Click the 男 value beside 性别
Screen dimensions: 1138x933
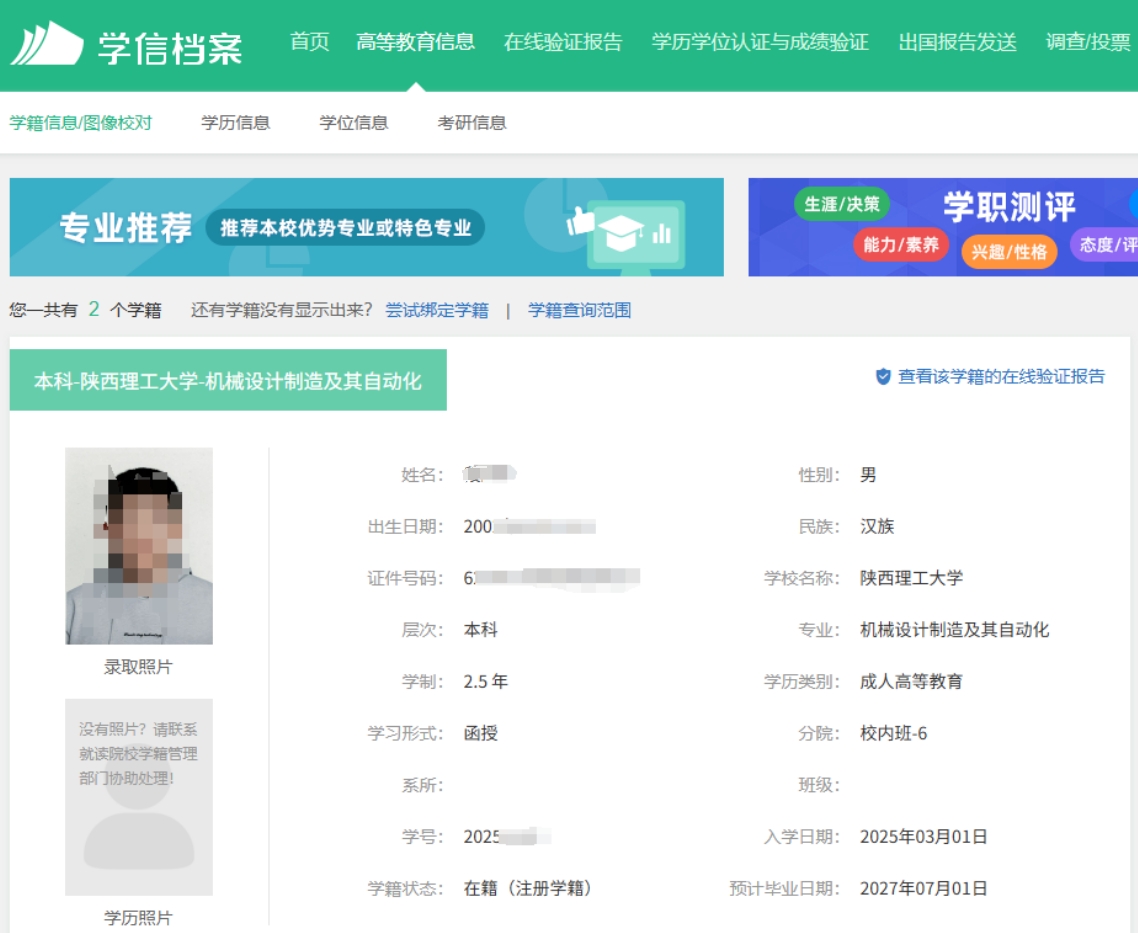[868, 474]
